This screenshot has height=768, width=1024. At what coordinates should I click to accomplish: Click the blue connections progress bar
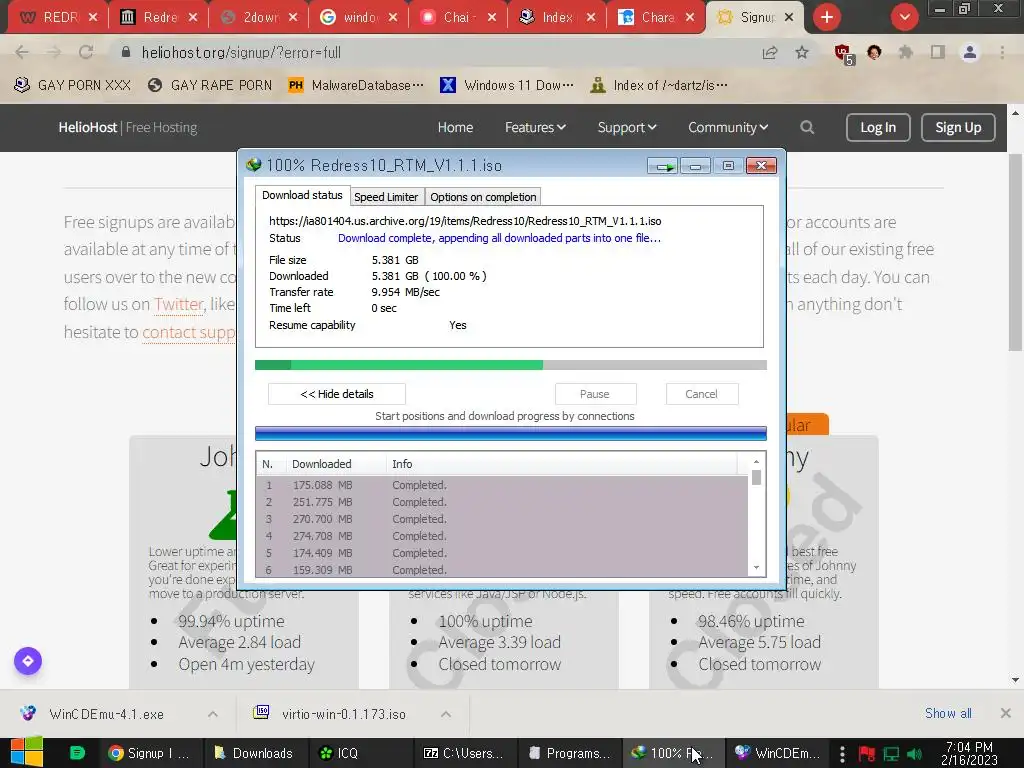pyautogui.click(x=511, y=433)
